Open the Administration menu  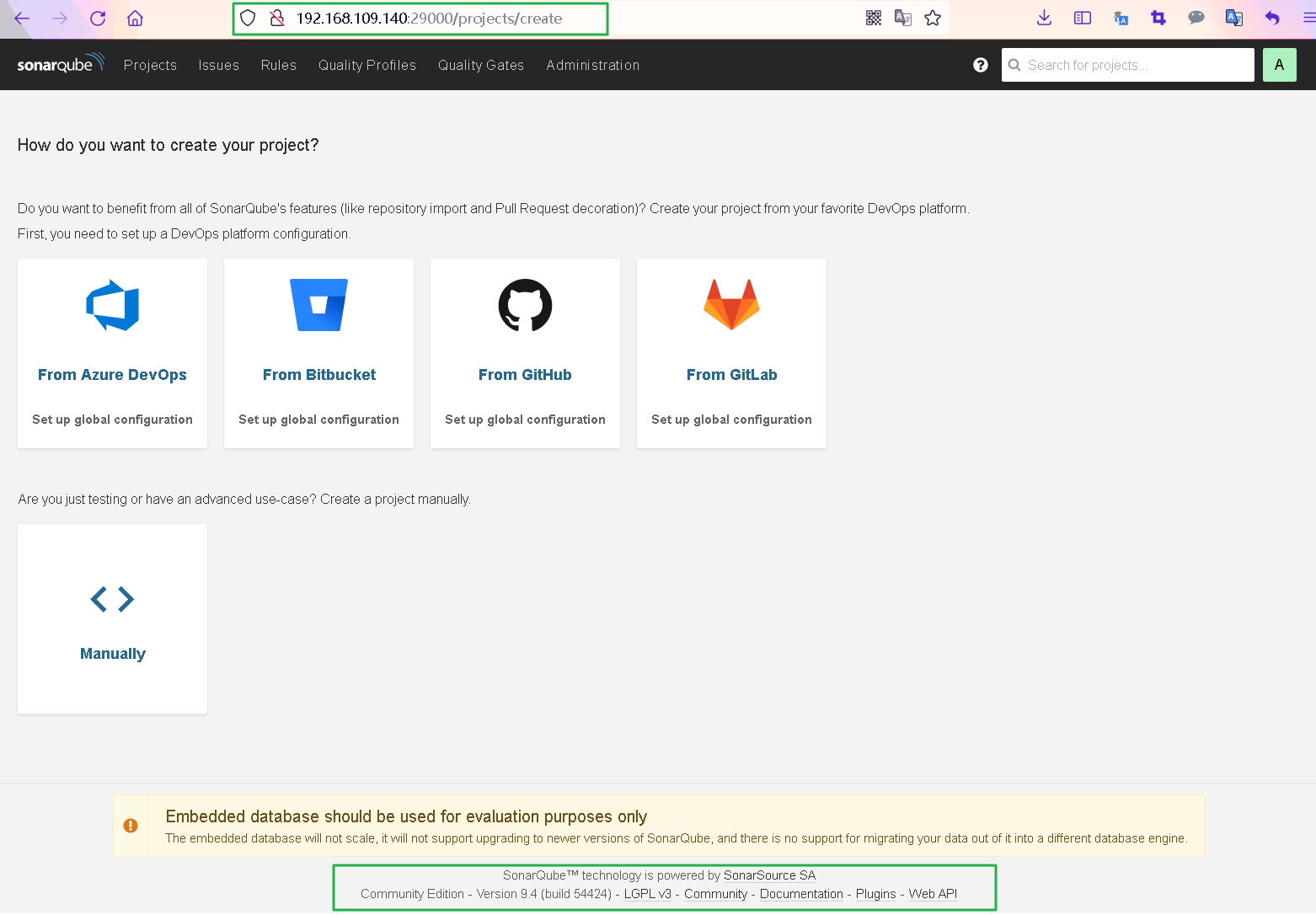click(x=593, y=65)
